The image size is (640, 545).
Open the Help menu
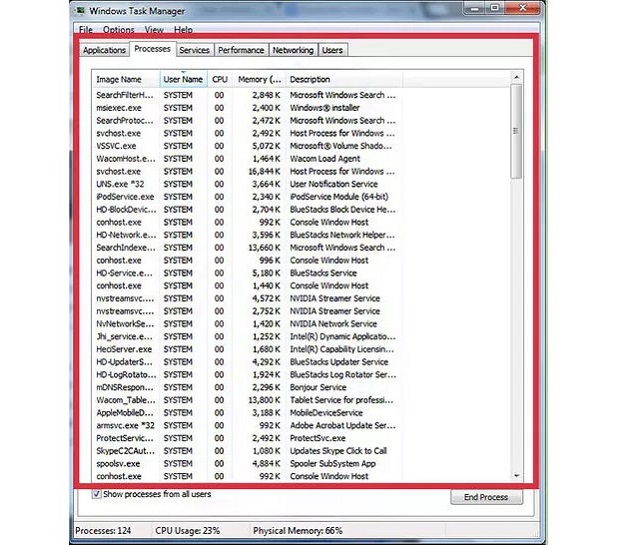[183, 29]
